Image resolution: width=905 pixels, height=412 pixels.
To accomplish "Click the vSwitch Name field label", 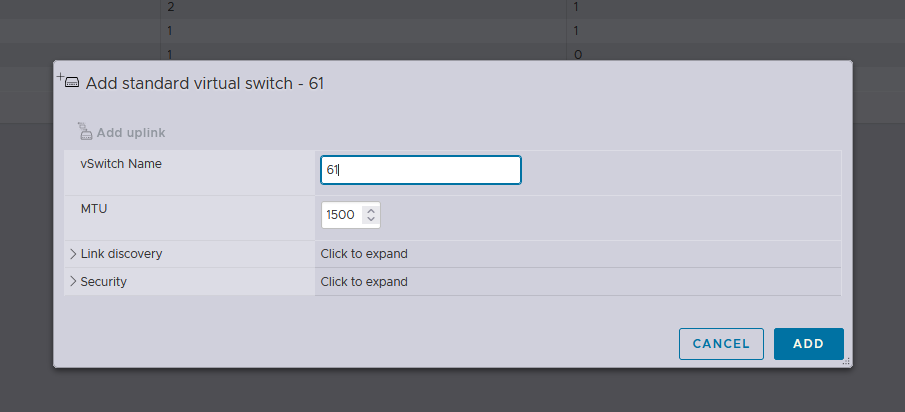I will pos(121,163).
